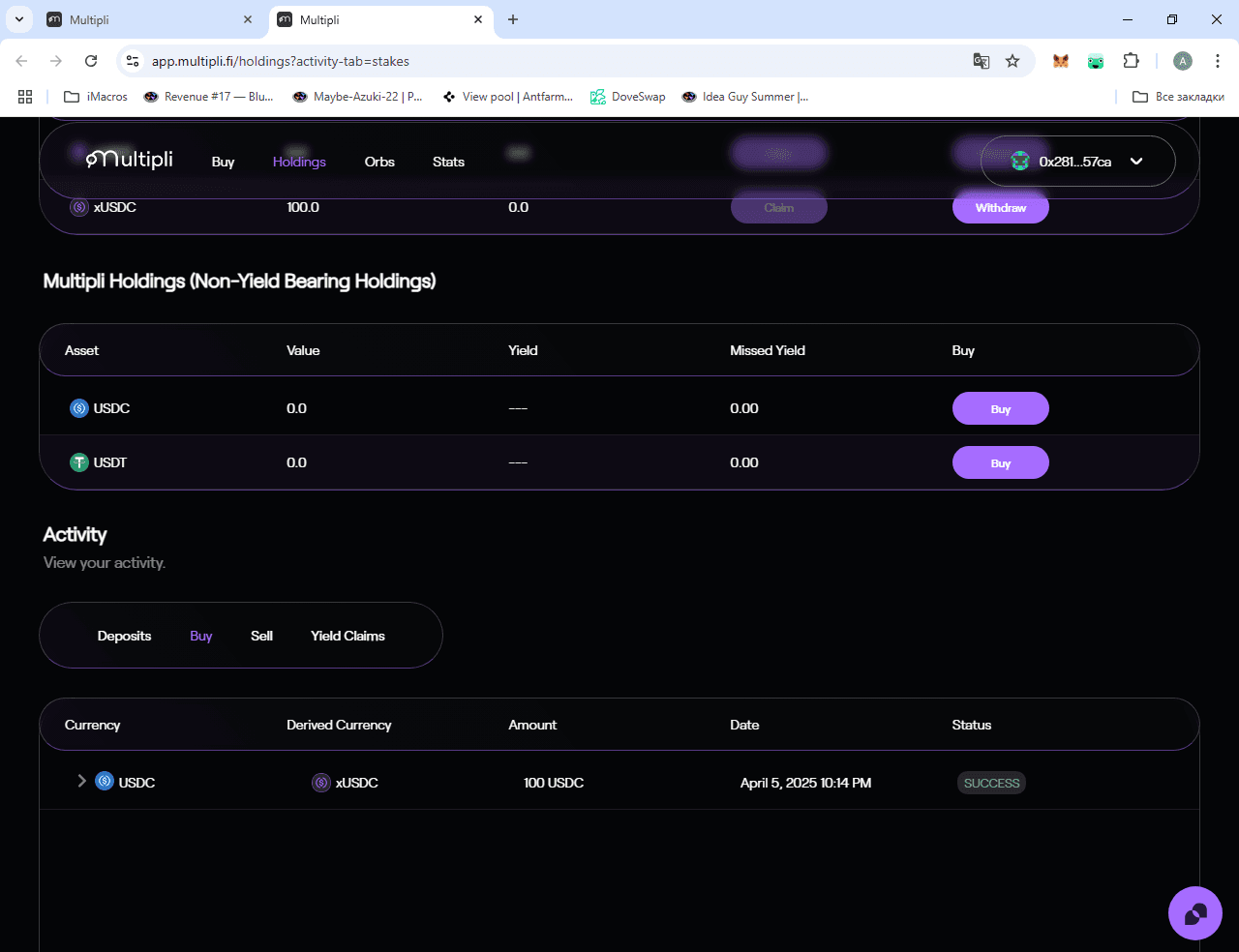The width and height of the screenshot is (1239, 952).
Task: Open Stats in navigation
Action: click(448, 162)
